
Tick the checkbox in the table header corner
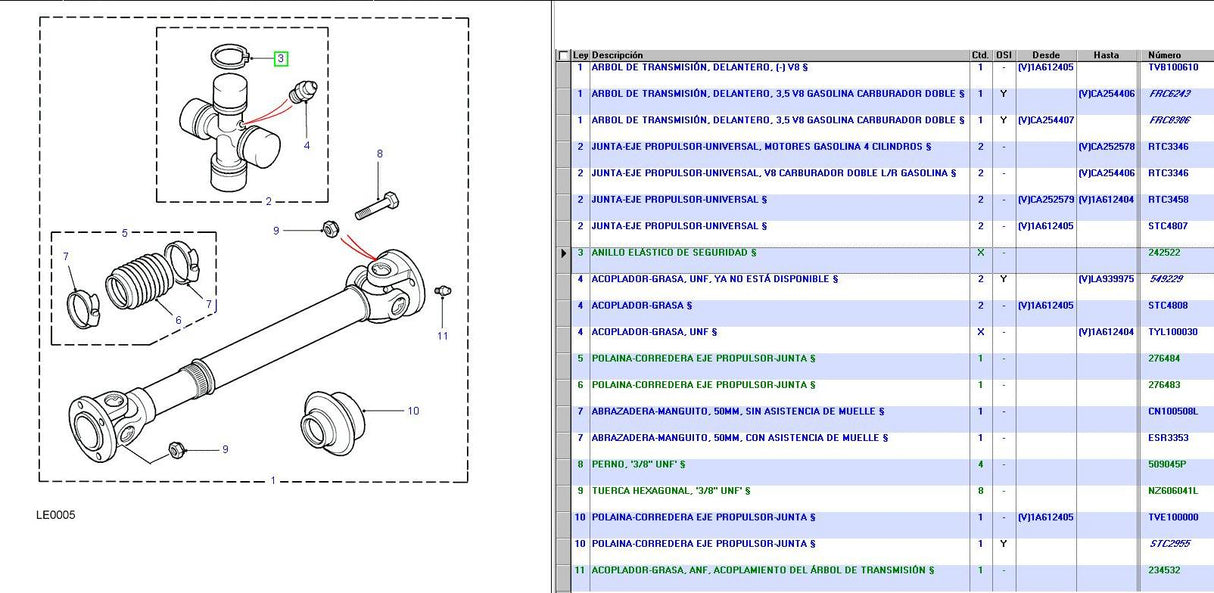(x=562, y=56)
